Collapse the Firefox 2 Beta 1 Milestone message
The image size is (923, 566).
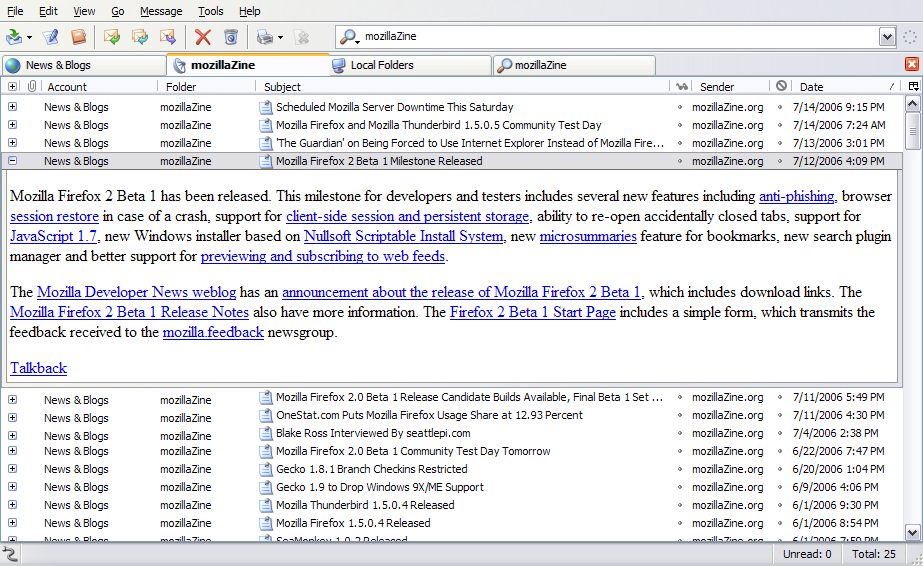click(x=12, y=161)
